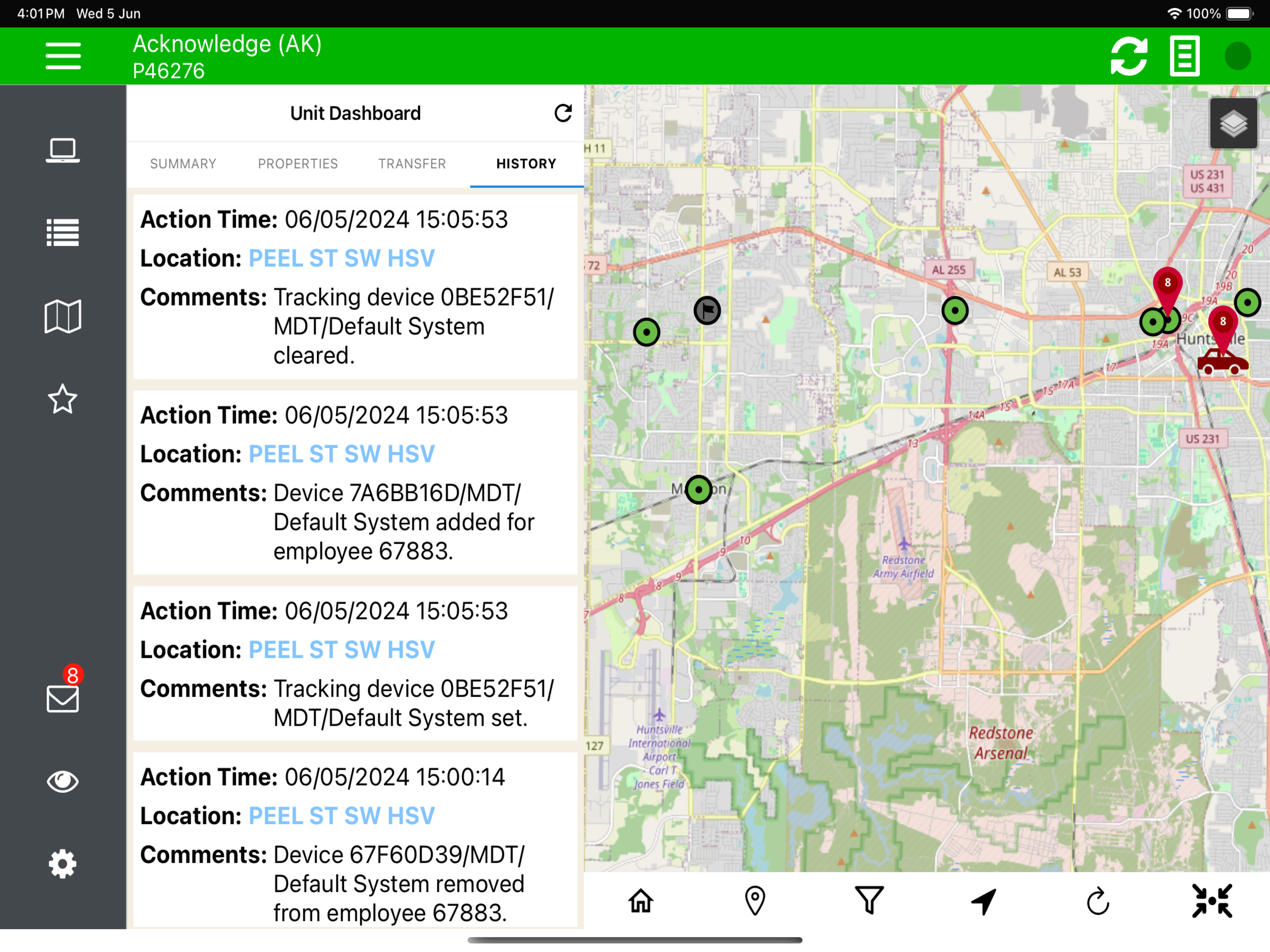1270x952 pixels.
Task: Open the laptop device sidebar icon
Action: [63, 151]
